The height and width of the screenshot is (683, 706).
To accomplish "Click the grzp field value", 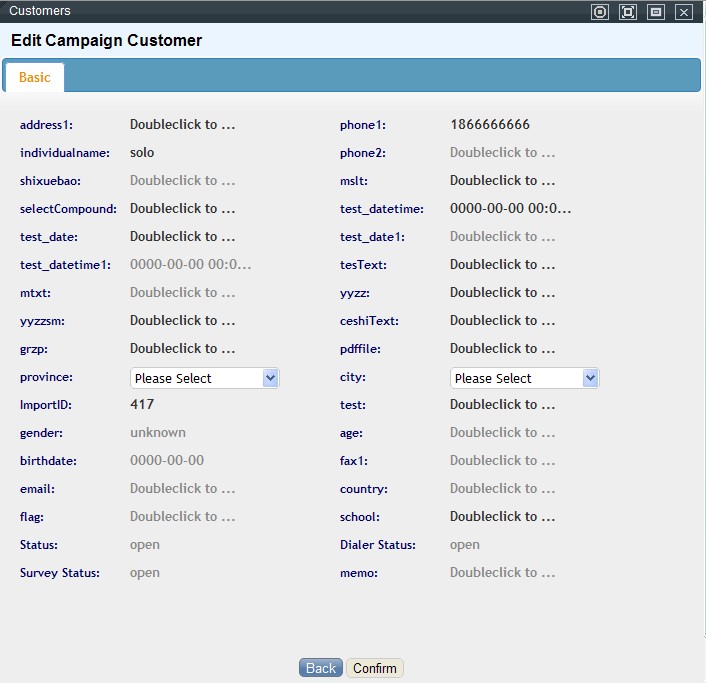I will click(x=182, y=348).
